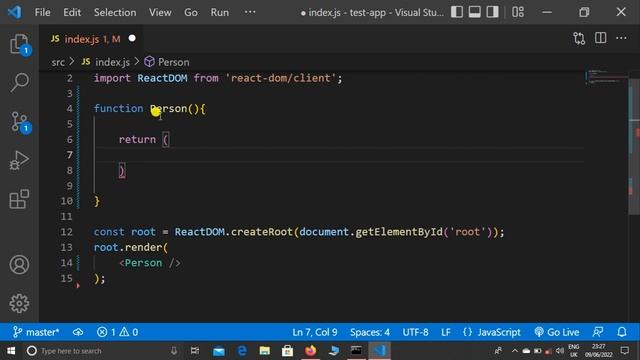Open the Extensions view
Screen dimensions: 640x360
coord(19,199)
